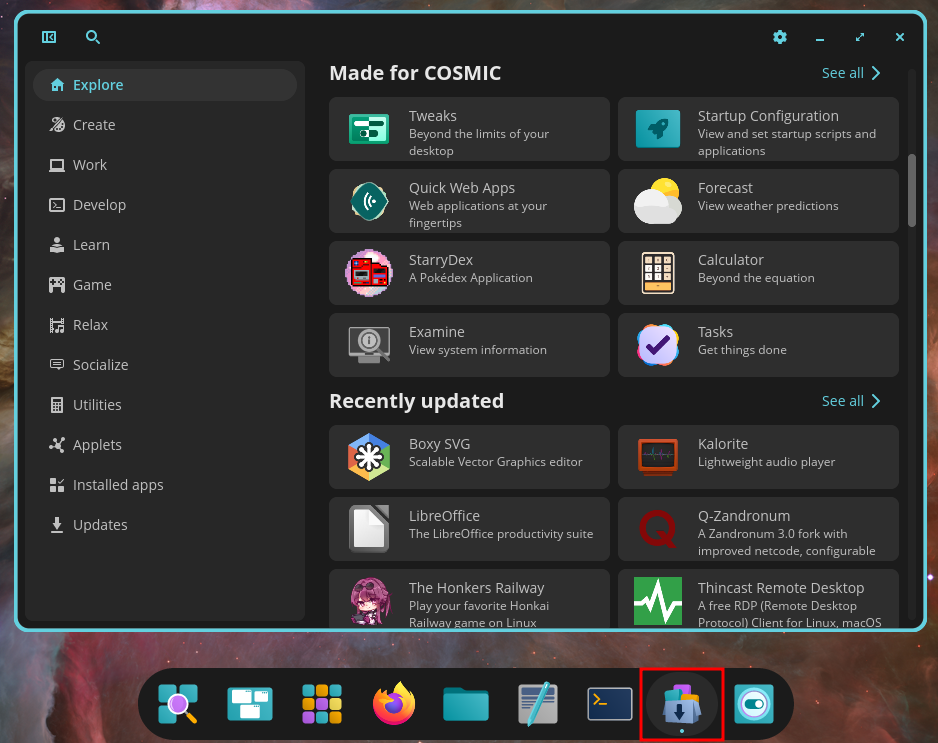The height and width of the screenshot is (743, 938).
Task: Open the LibreOffice app page
Action: click(x=469, y=528)
